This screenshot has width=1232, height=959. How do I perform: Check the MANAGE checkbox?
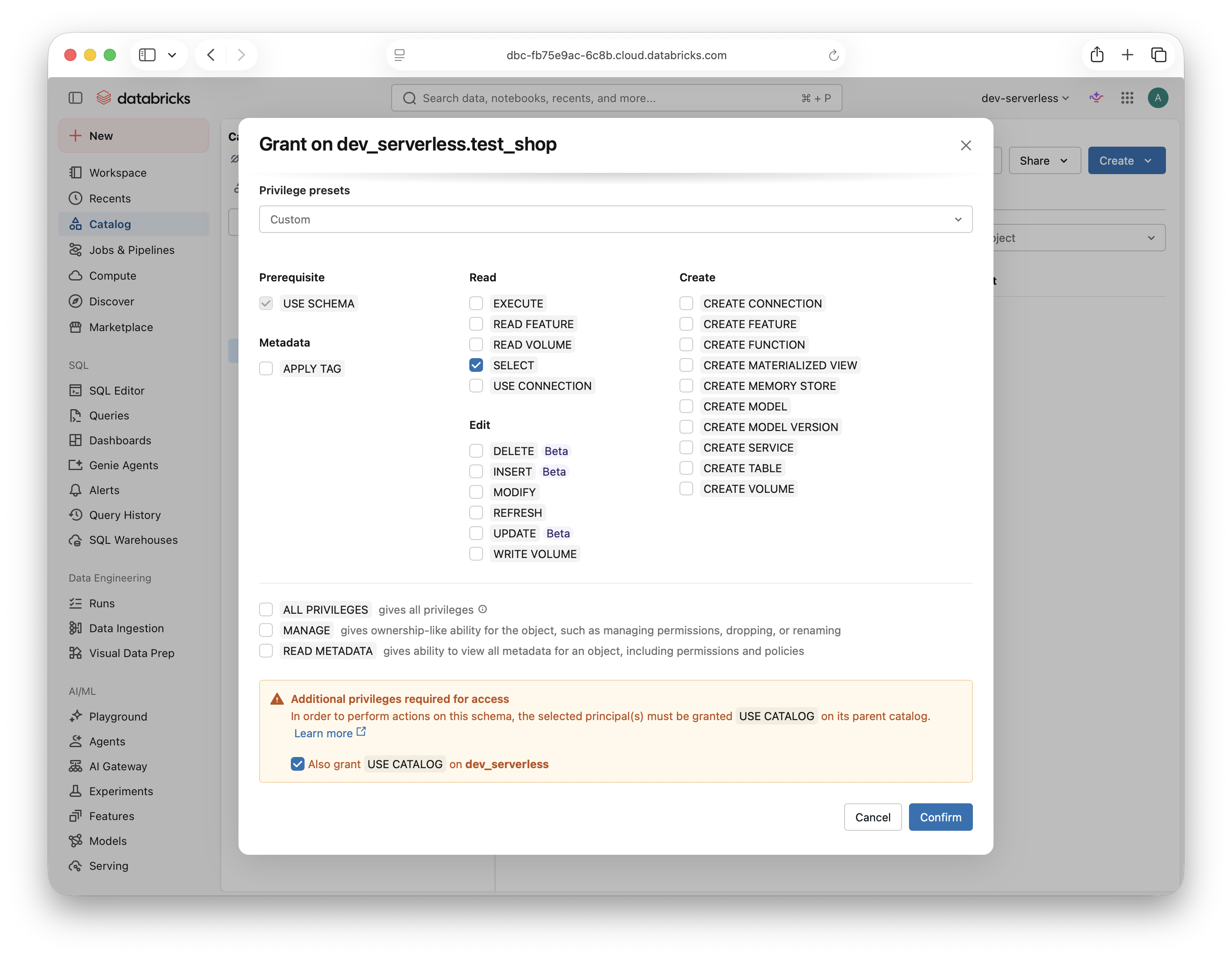pyautogui.click(x=266, y=630)
